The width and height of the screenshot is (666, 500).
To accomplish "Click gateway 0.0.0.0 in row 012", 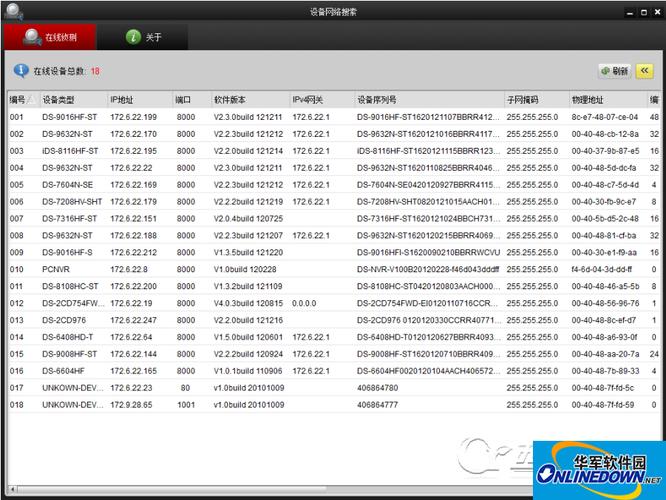I will click(x=304, y=303).
